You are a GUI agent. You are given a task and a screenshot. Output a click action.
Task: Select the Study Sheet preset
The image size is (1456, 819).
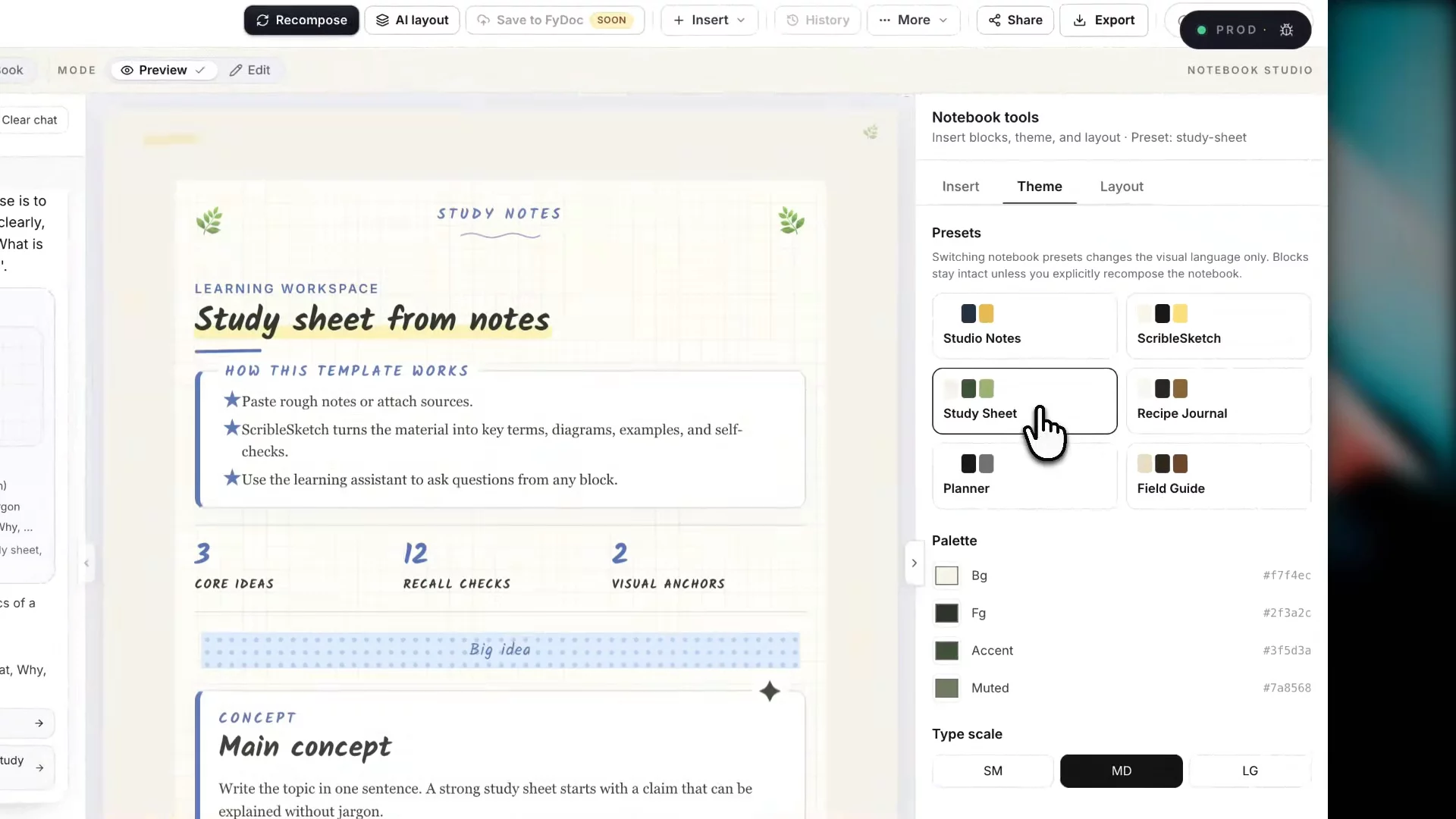pos(1025,401)
